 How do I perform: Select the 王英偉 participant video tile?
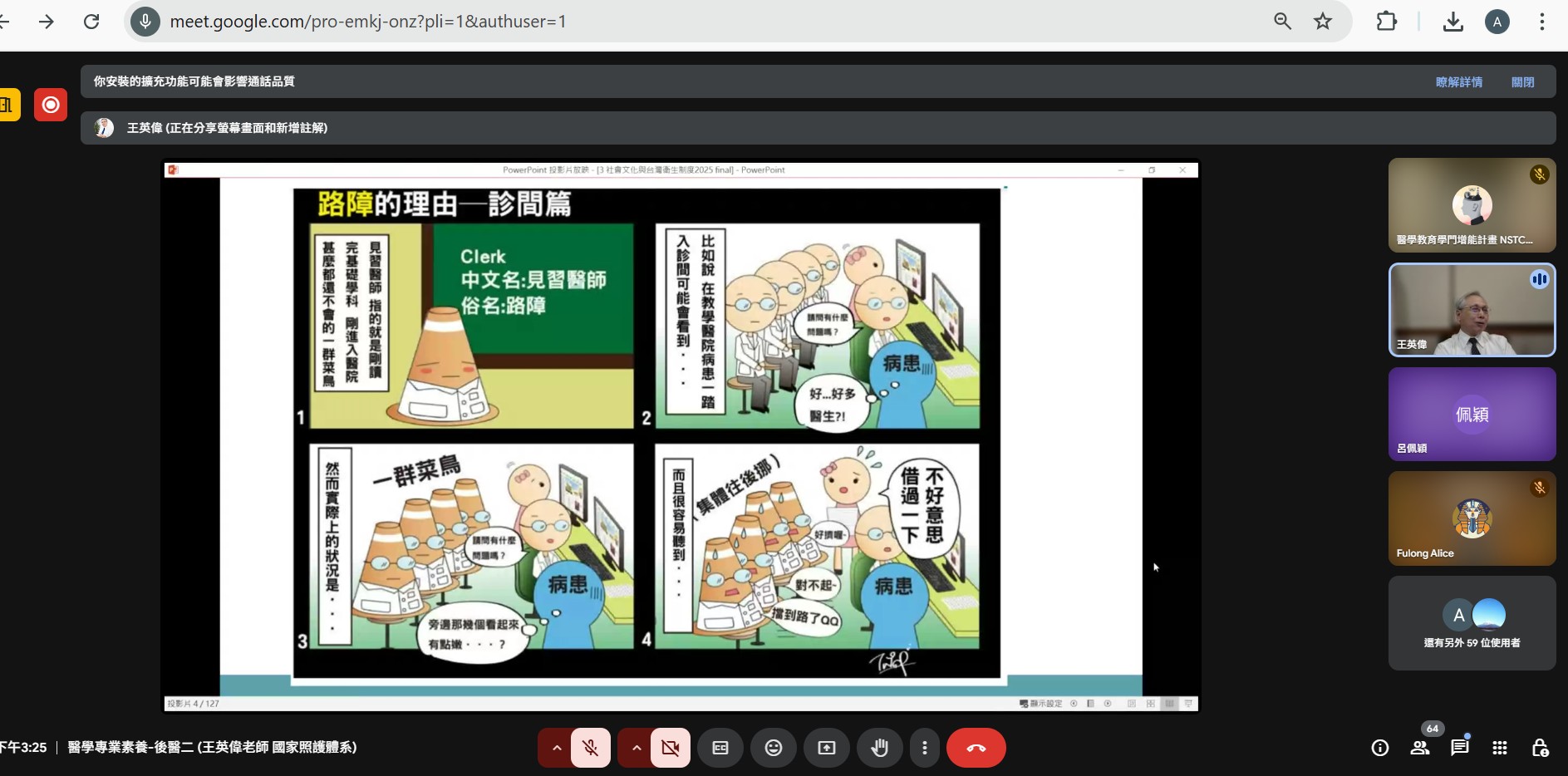click(x=1471, y=310)
